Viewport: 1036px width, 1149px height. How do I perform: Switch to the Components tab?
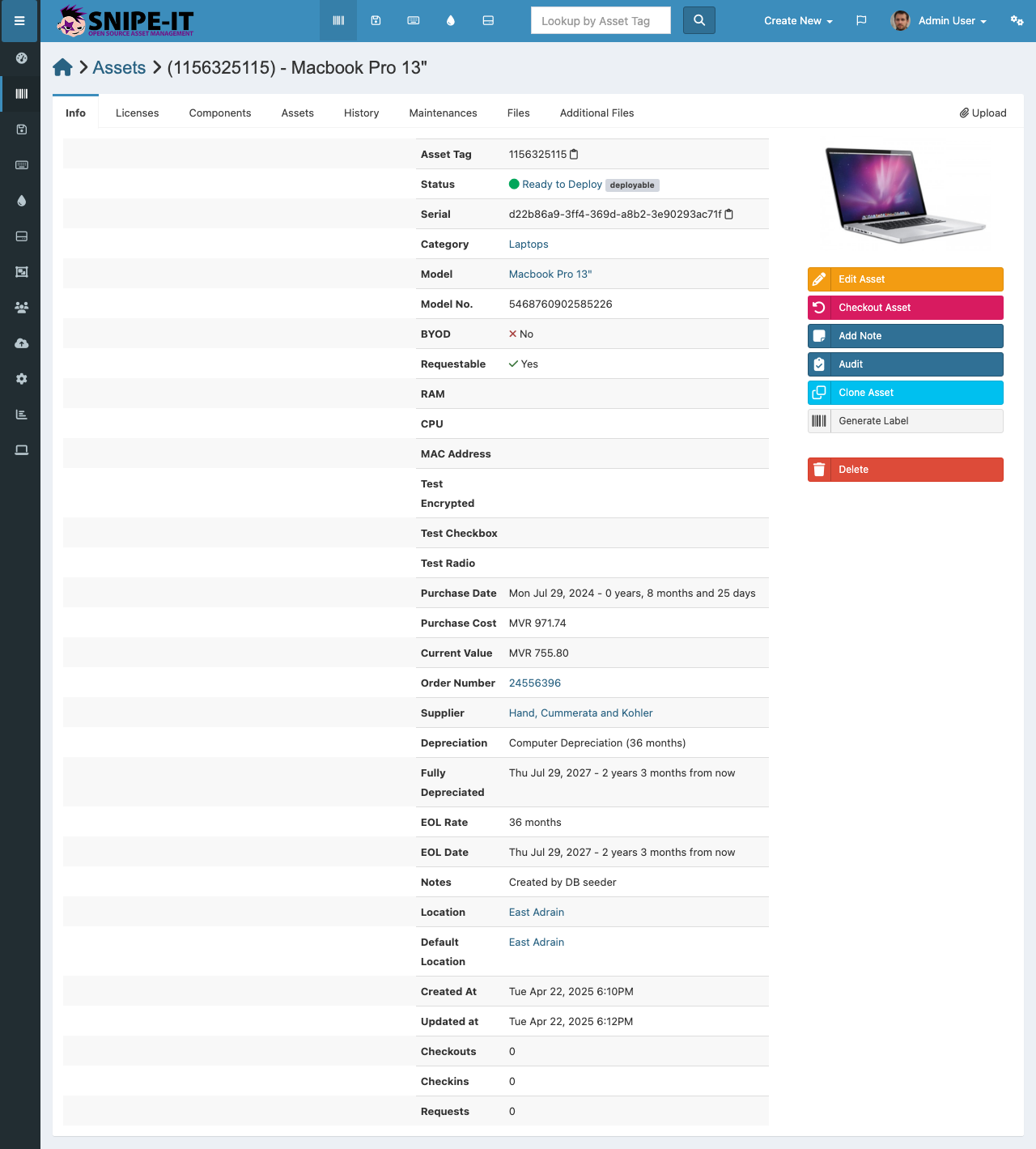click(x=220, y=113)
